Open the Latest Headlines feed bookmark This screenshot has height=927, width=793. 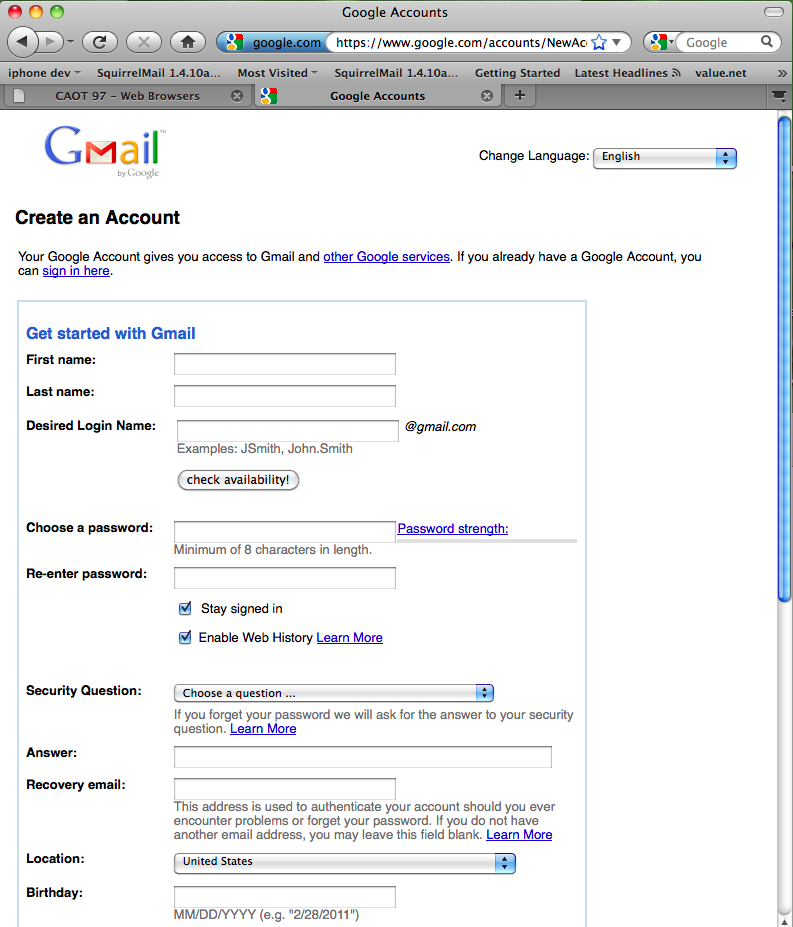coord(627,73)
